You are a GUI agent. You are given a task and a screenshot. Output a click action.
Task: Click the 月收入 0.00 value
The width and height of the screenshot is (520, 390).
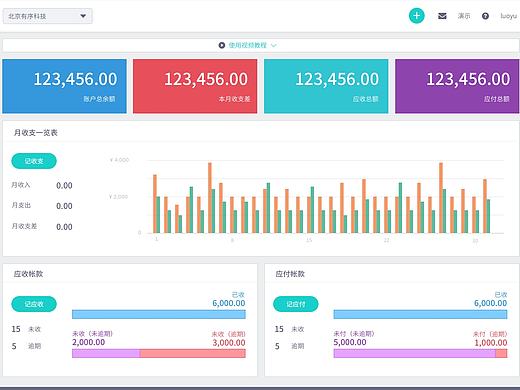click(x=64, y=185)
